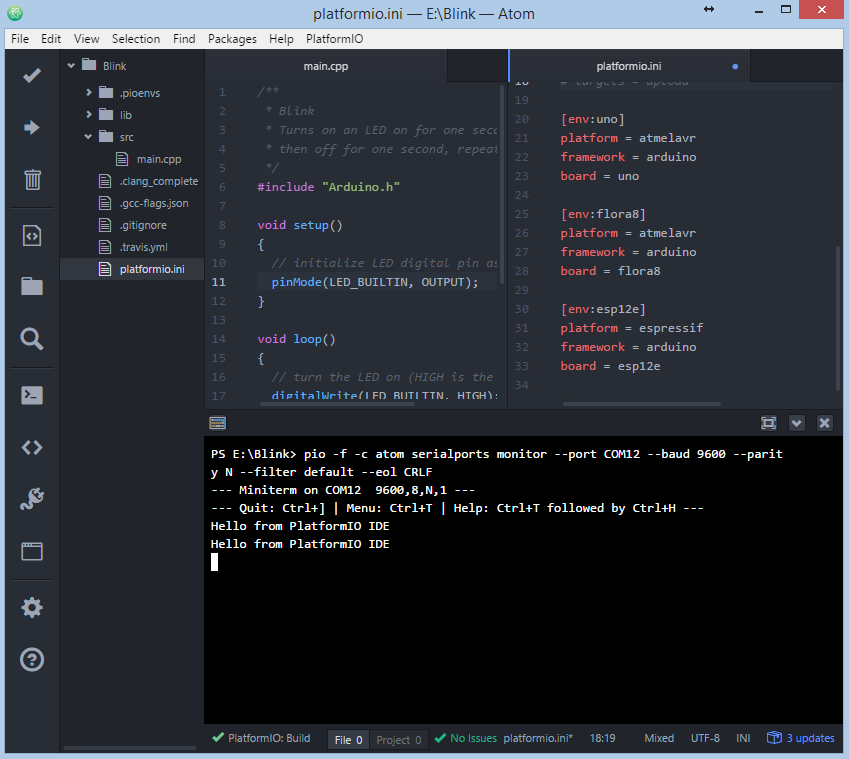Viewport: 849px width, 759px height.
Task: Click line 11 pinMode in main.cpp
Action: (x=375, y=282)
